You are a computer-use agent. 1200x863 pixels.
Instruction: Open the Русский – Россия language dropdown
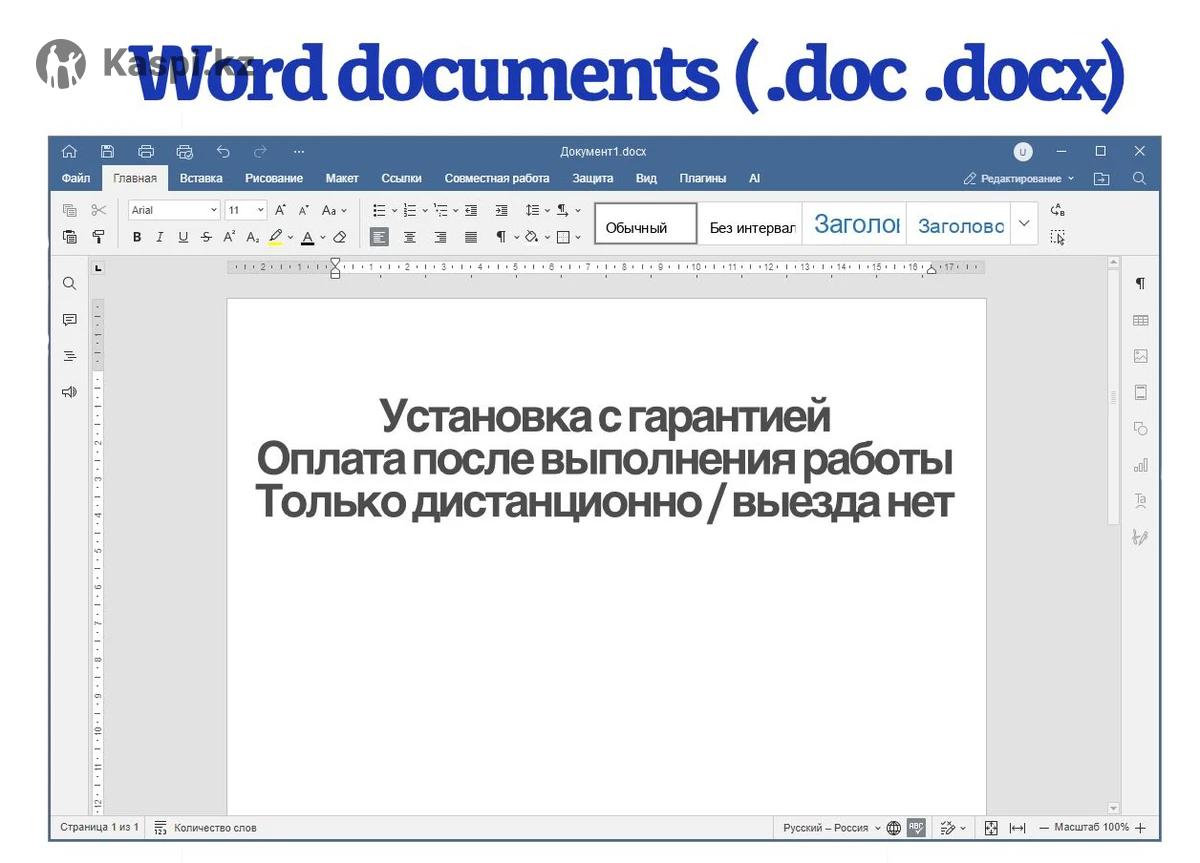[x=831, y=828]
